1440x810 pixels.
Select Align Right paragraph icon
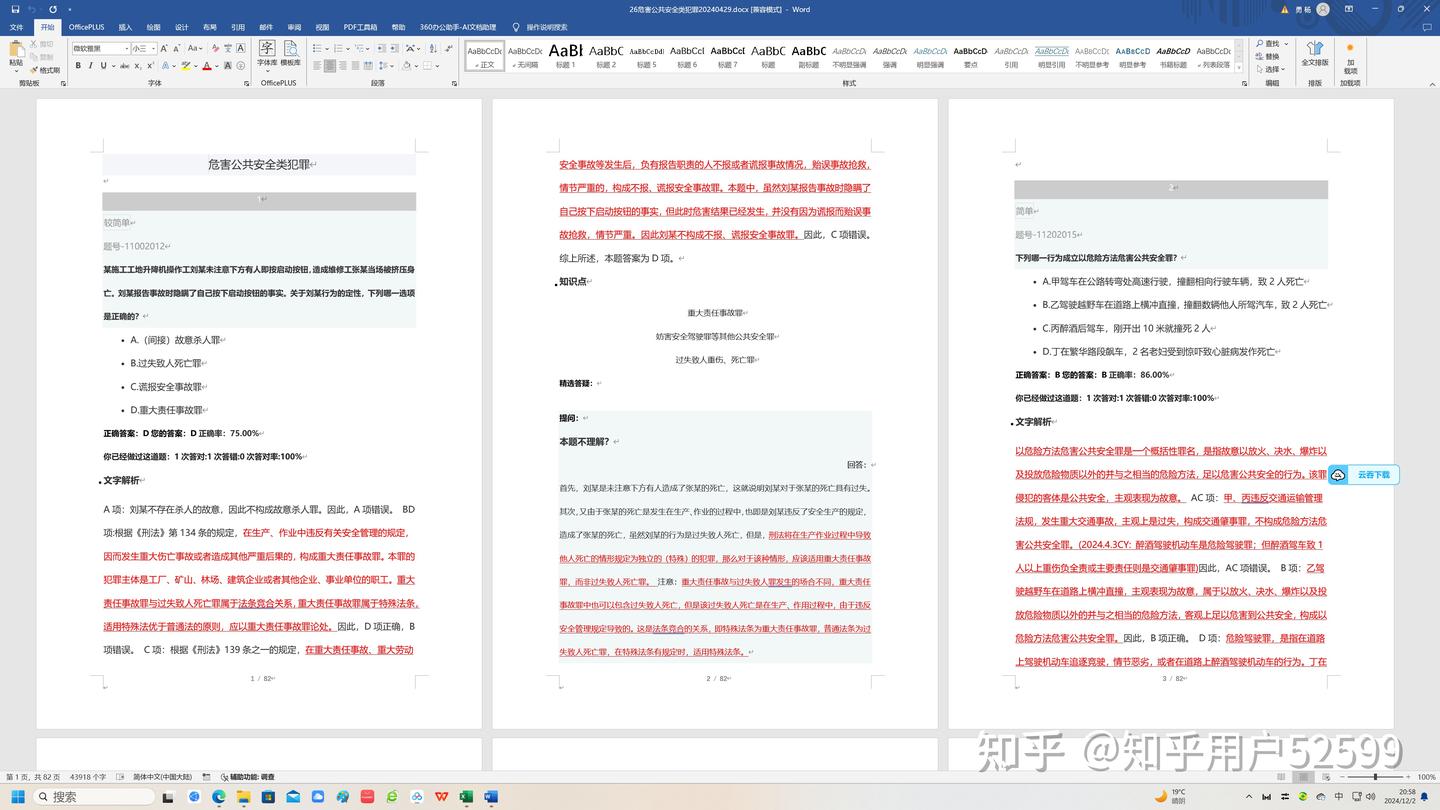(x=343, y=66)
